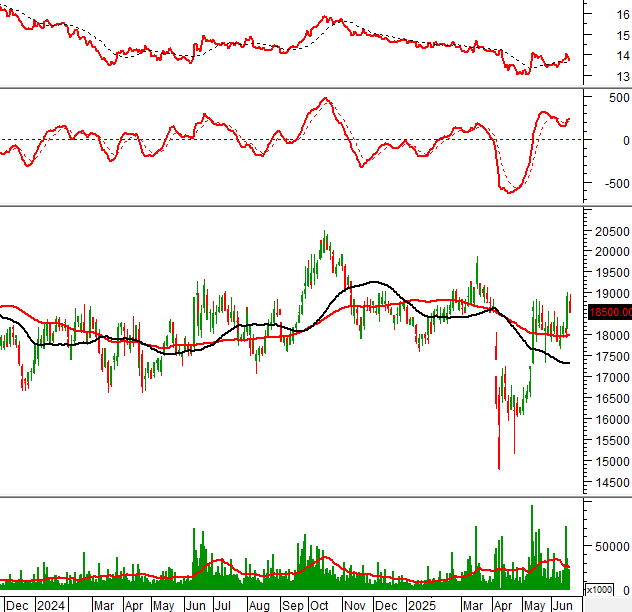Screen dimensions: 632x612
Task: Select the 20500 price axis label
Action: pyautogui.click(x=612, y=231)
